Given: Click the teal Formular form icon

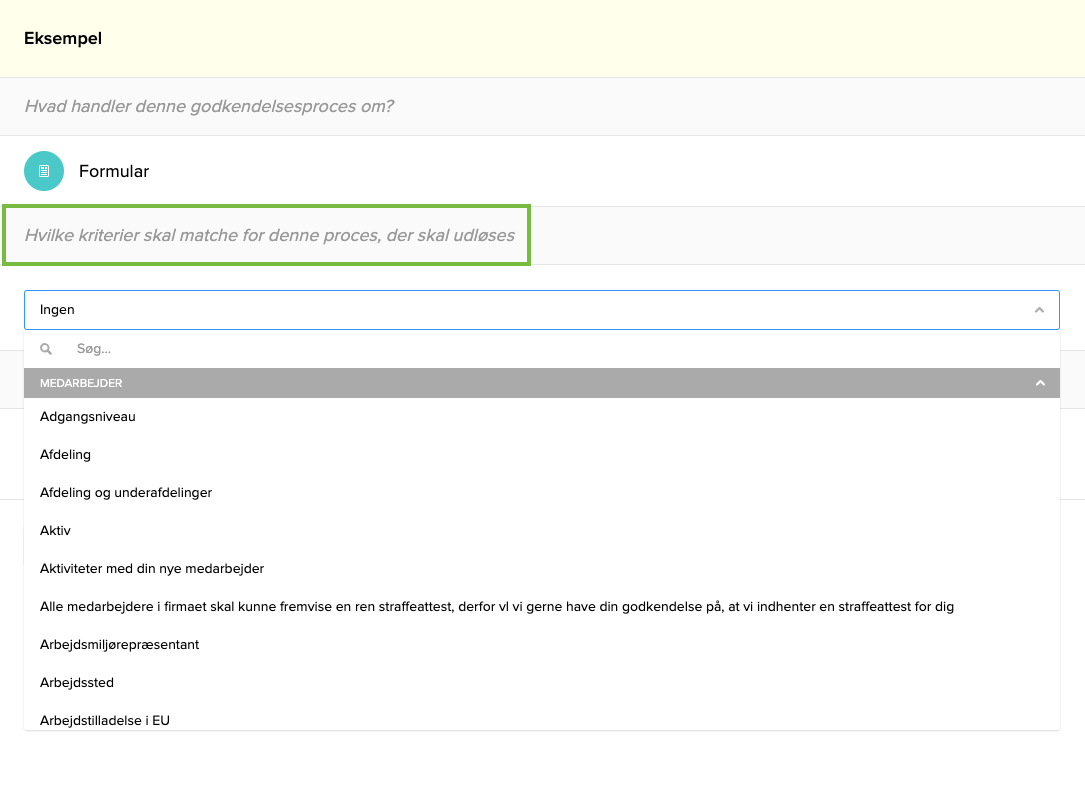Looking at the screenshot, I should 43,171.
